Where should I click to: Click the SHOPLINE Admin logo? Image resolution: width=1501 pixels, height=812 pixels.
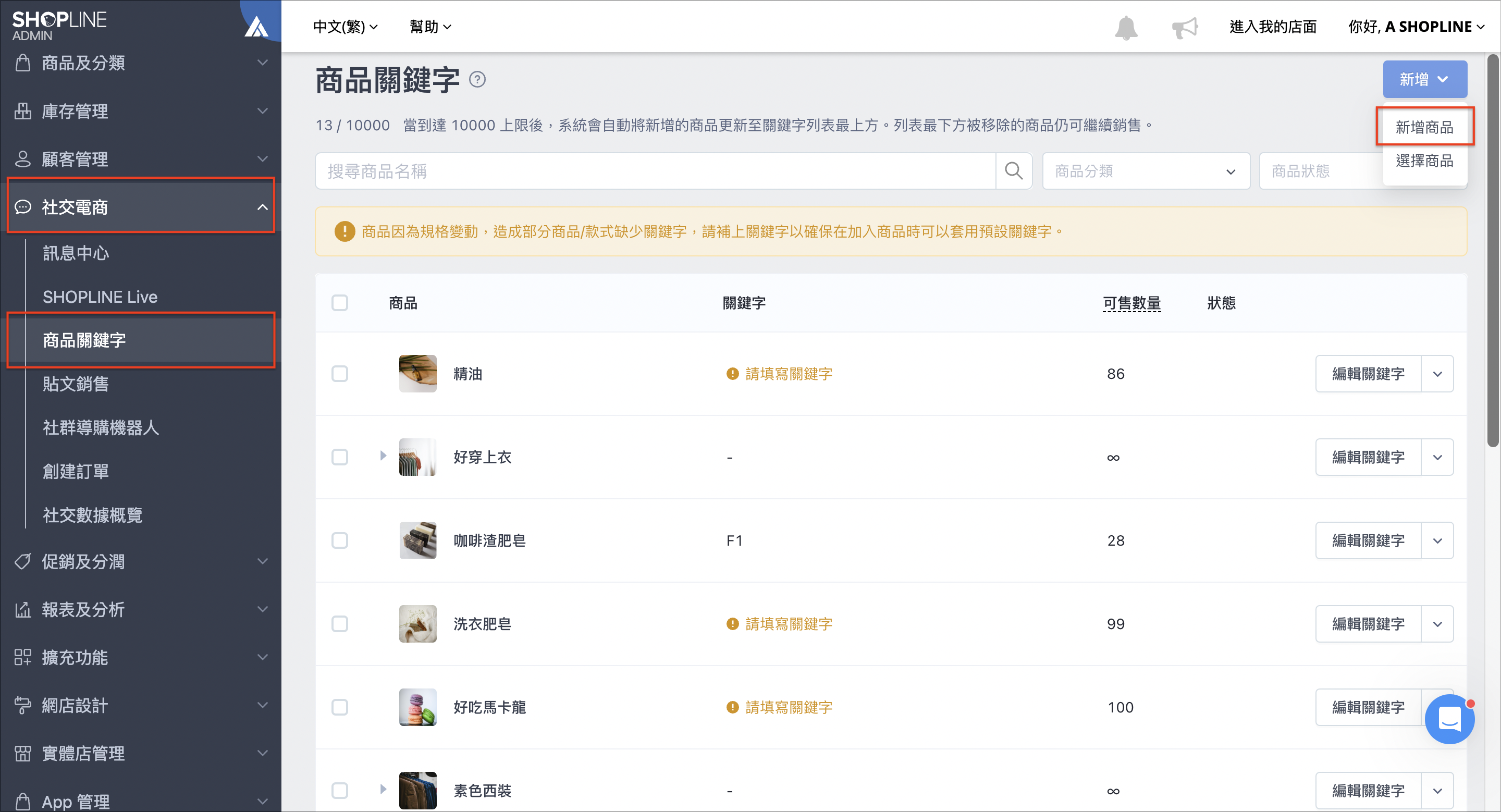[x=59, y=26]
